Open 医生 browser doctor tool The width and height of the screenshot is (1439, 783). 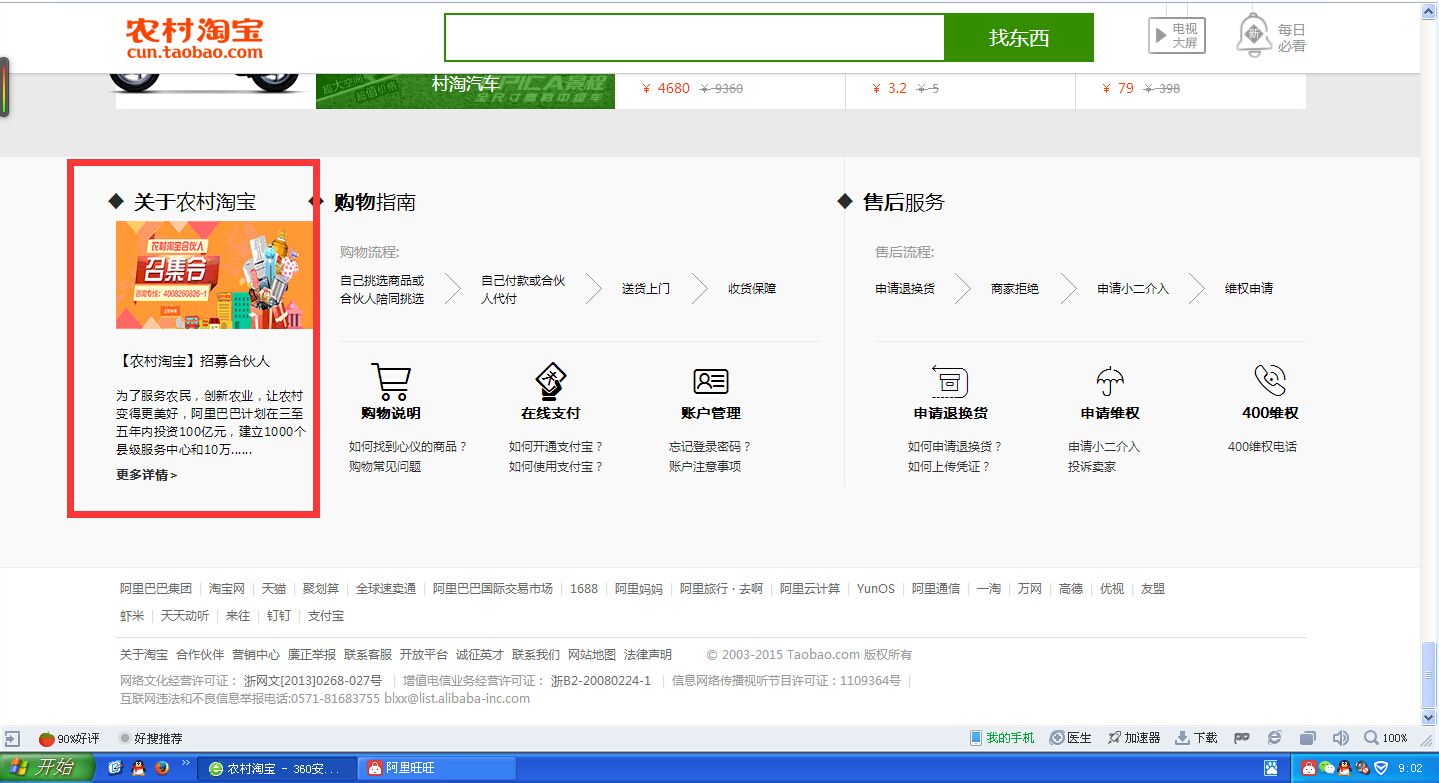tap(1071, 738)
